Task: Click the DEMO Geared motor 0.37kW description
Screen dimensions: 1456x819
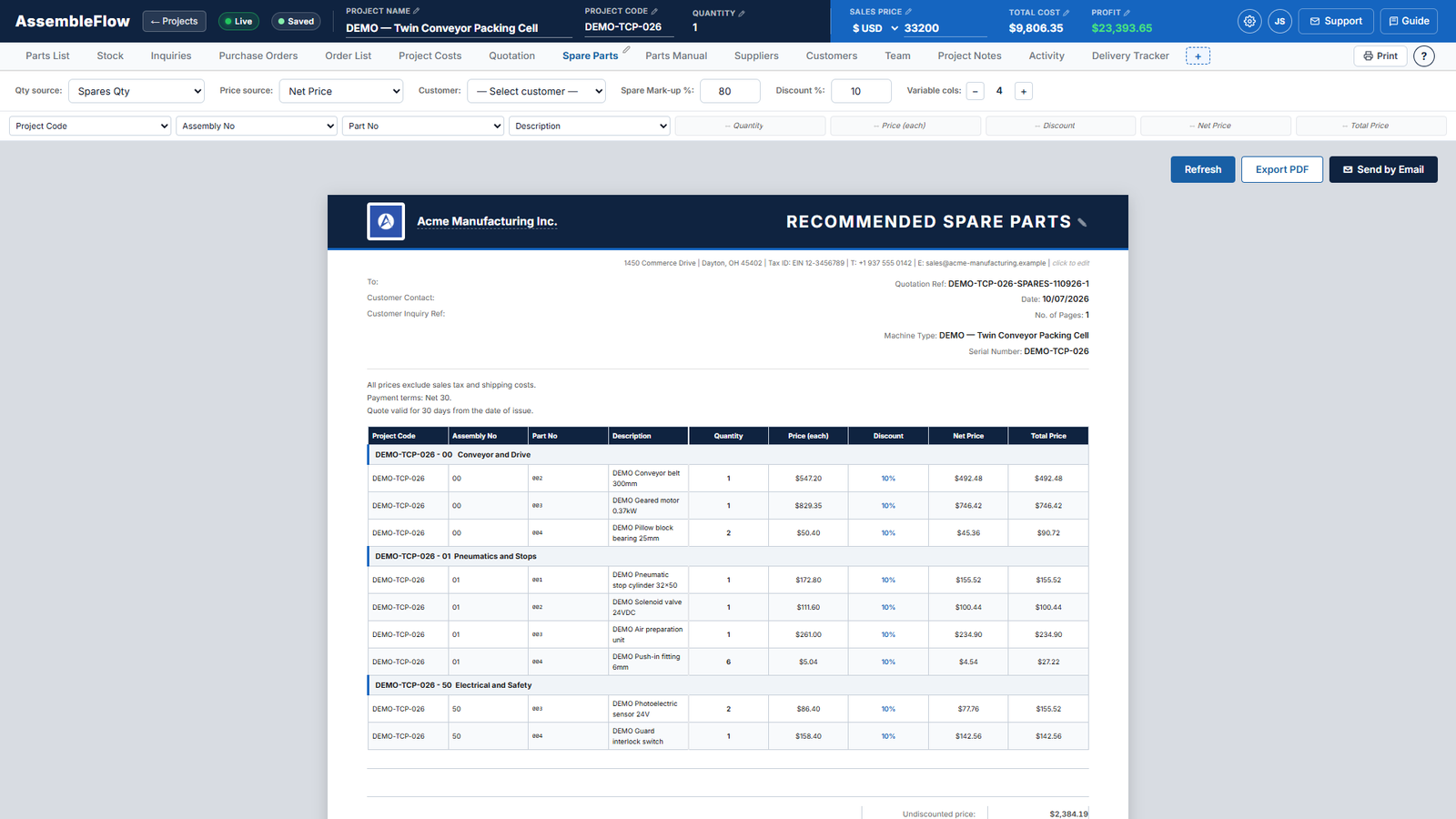Action: (x=646, y=506)
